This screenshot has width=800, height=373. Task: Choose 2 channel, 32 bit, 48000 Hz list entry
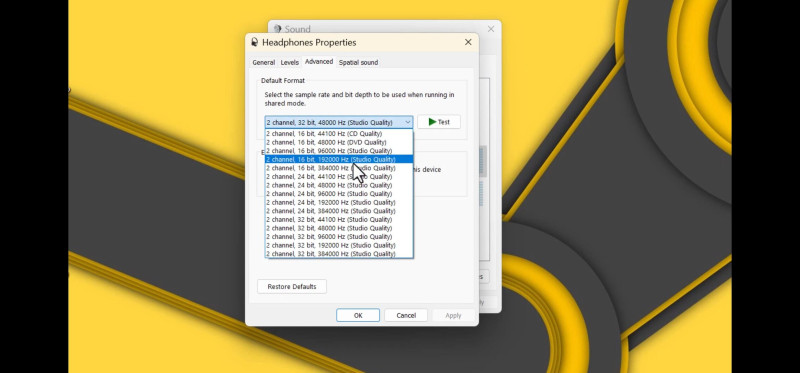[x=339, y=228]
